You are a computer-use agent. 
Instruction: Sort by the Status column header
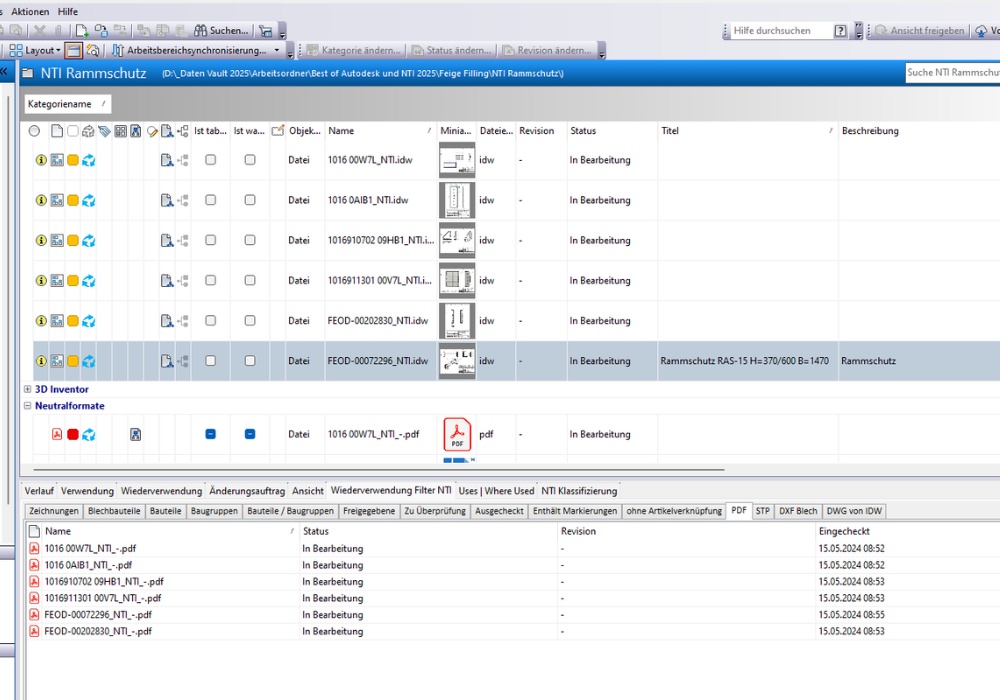pos(583,131)
